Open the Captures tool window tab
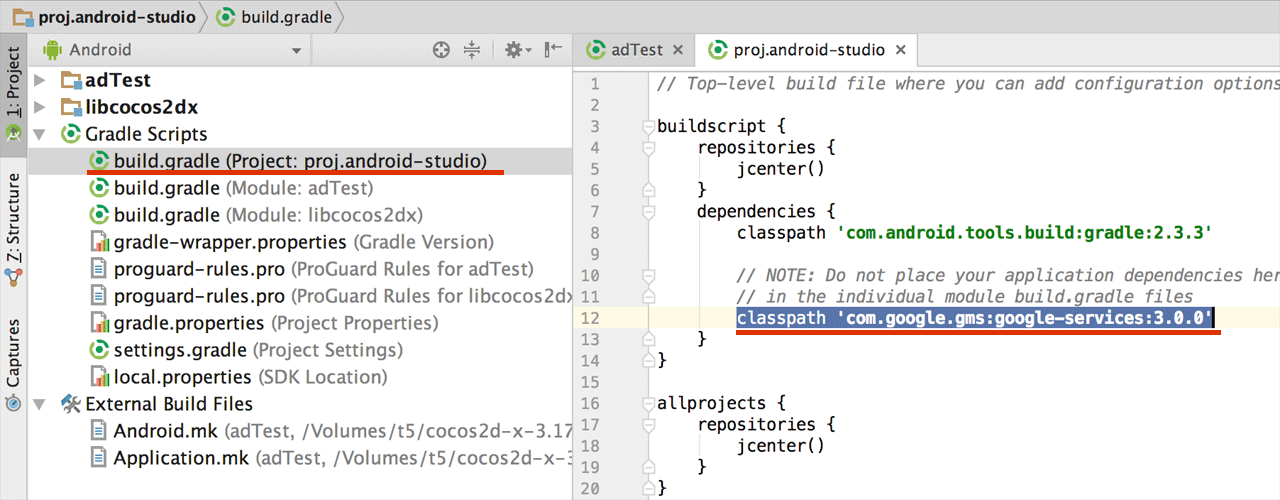The height and width of the screenshot is (500, 1280). (x=13, y=355)
